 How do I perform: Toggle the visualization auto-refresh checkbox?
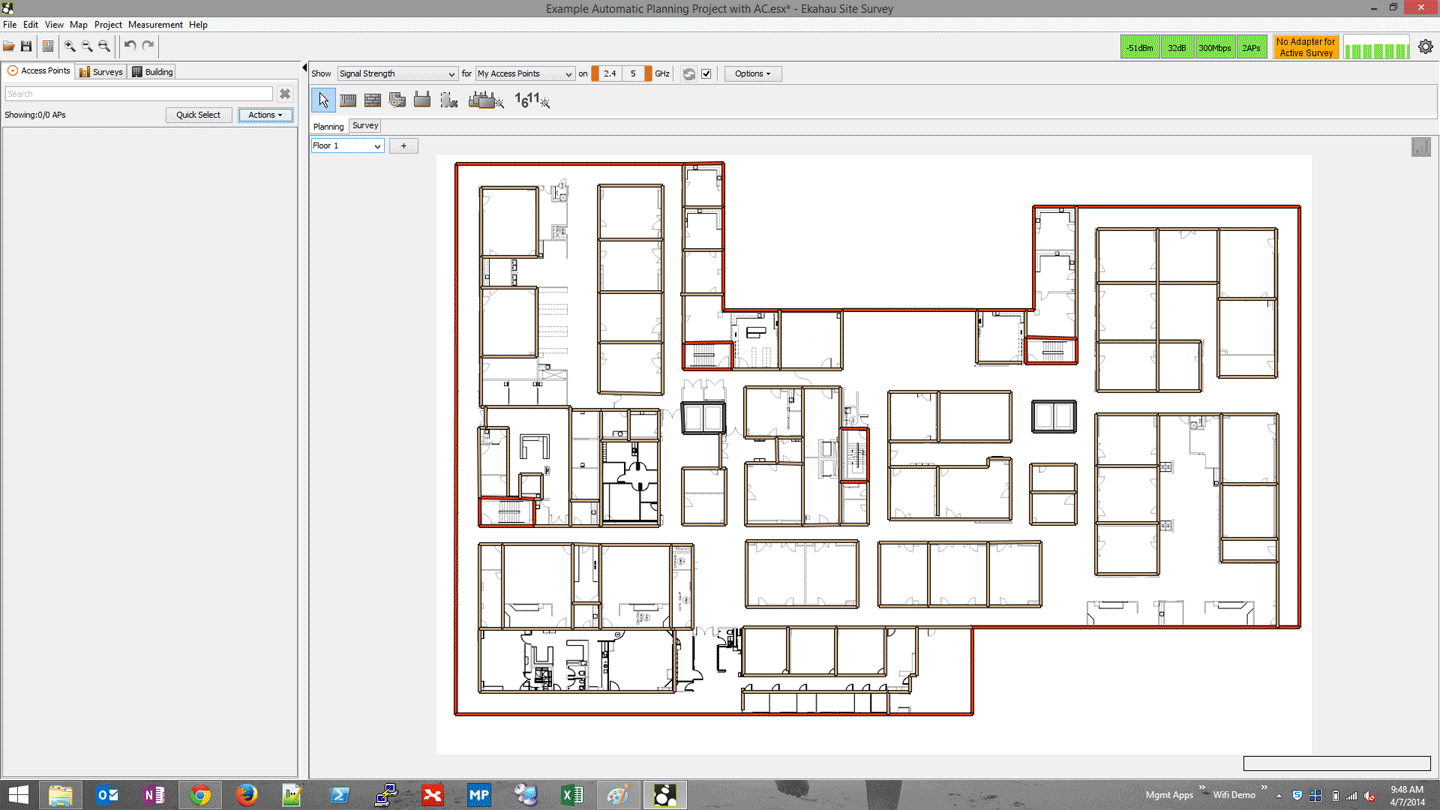706,74
